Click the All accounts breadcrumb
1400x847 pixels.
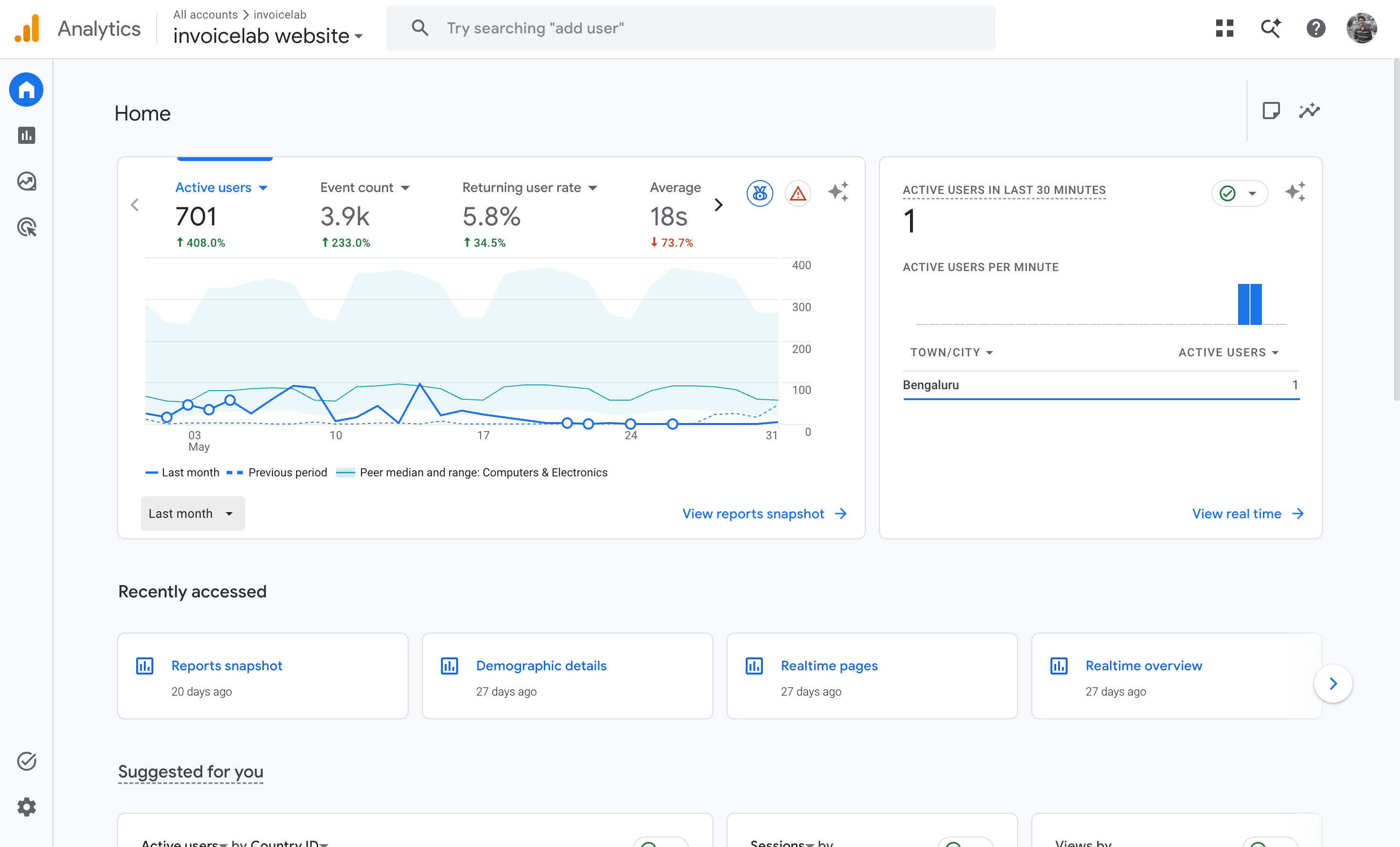pyautogui.click(x=205, y=14)
